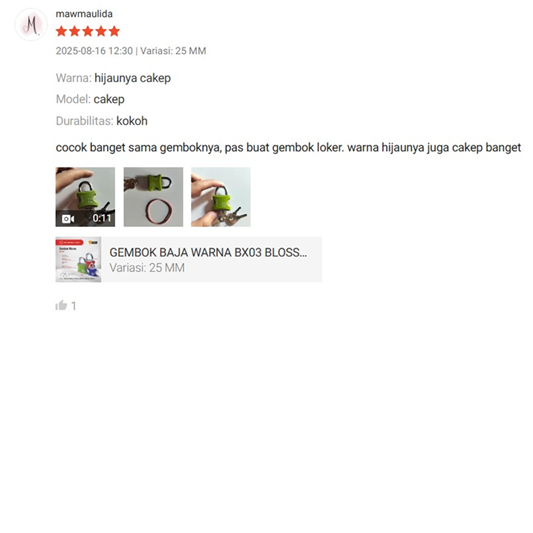Click the fifth rating star
The height and width of the screenshot is (533, 533).
[x=114, y=31]
